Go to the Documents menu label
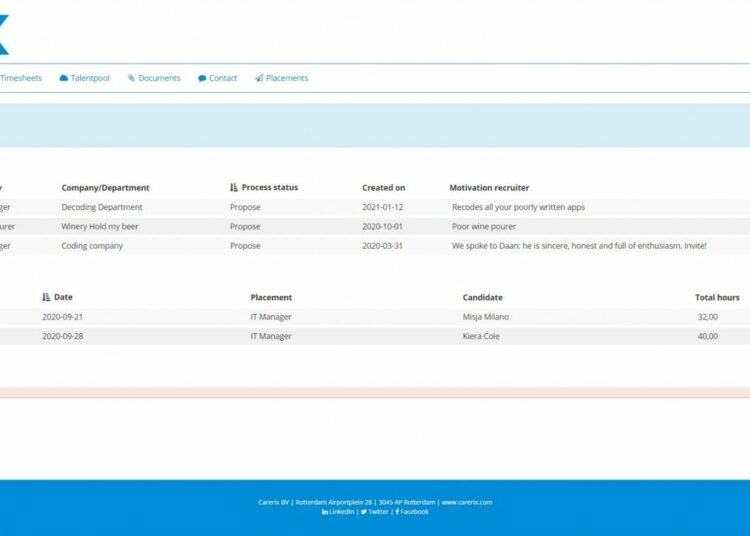The image size is (750, 536). click(x=159, y=78)
